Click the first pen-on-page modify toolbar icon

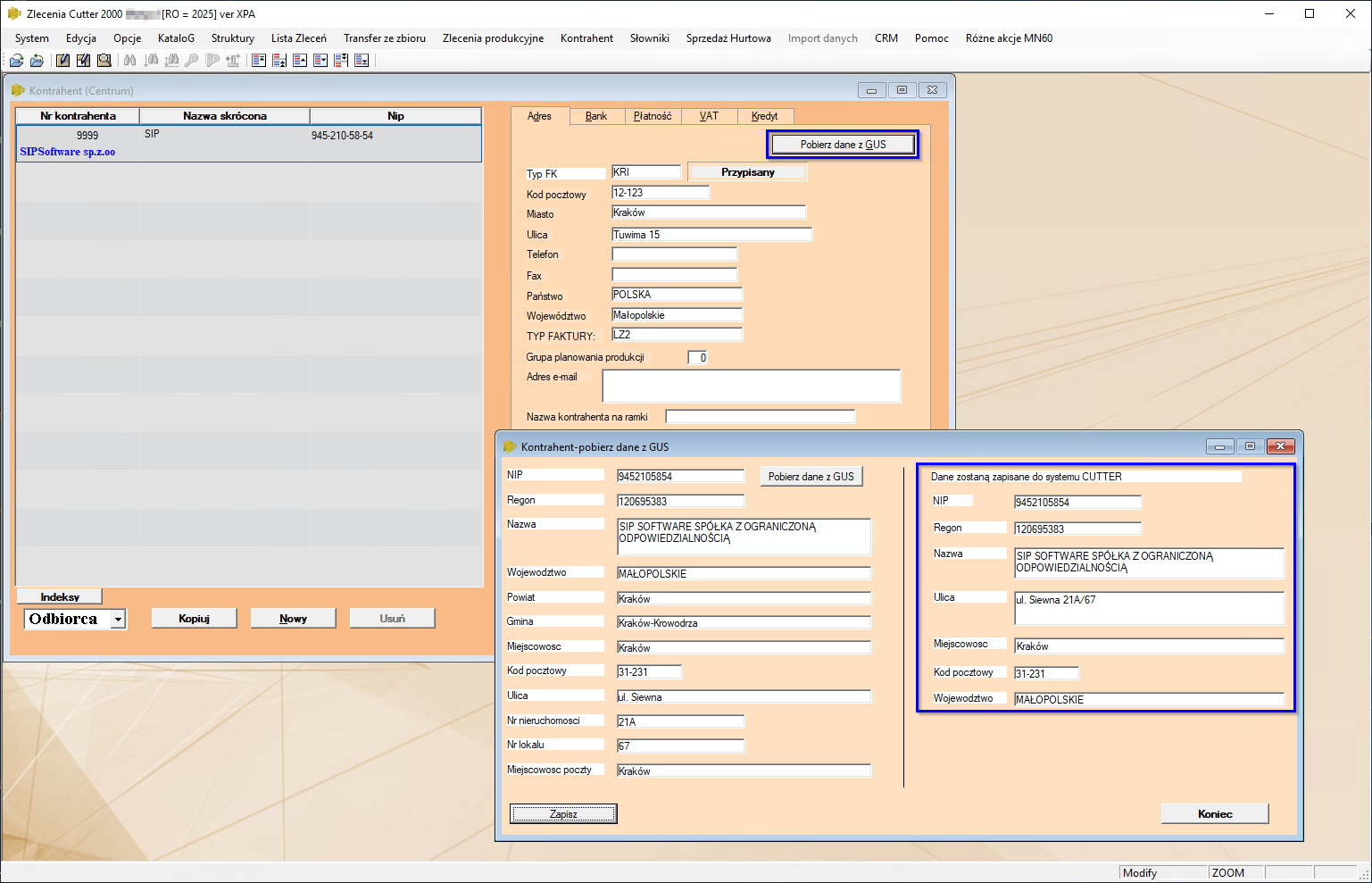point(62,61)
